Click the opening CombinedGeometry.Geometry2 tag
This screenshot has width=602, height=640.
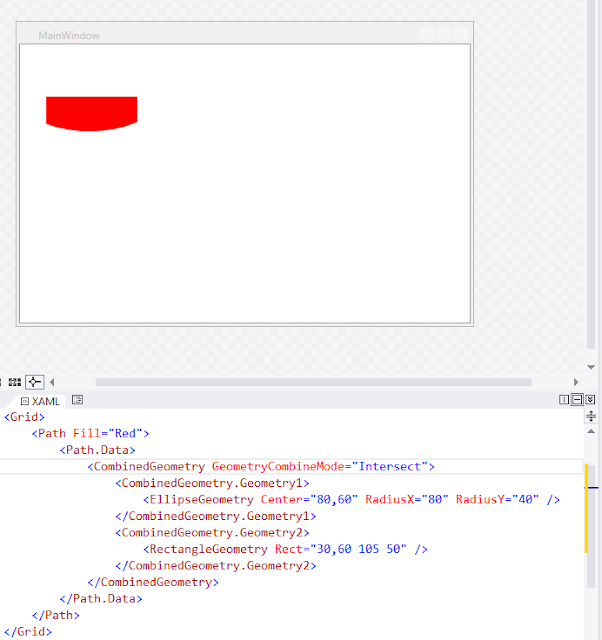(212, 532)
